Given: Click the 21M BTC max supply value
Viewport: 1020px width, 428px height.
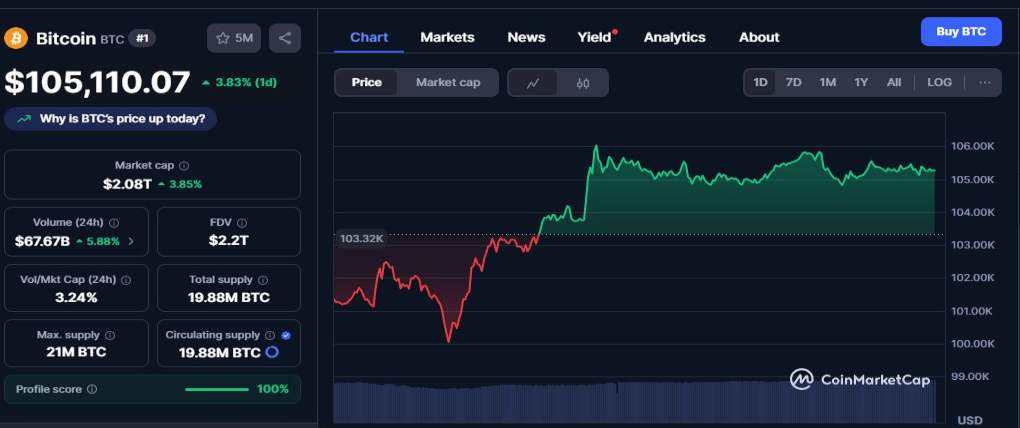Looking at the screenshot, I should click(76, 353).
